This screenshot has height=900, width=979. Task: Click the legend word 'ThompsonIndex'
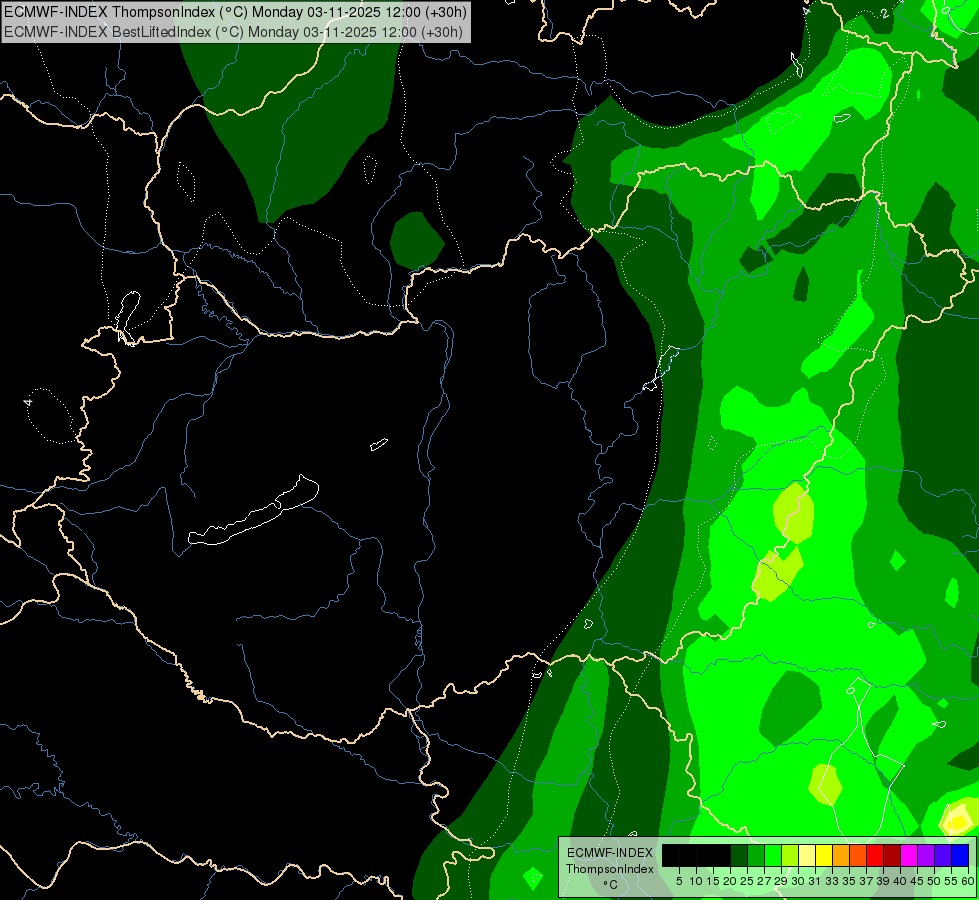click(x=610, y=869)
